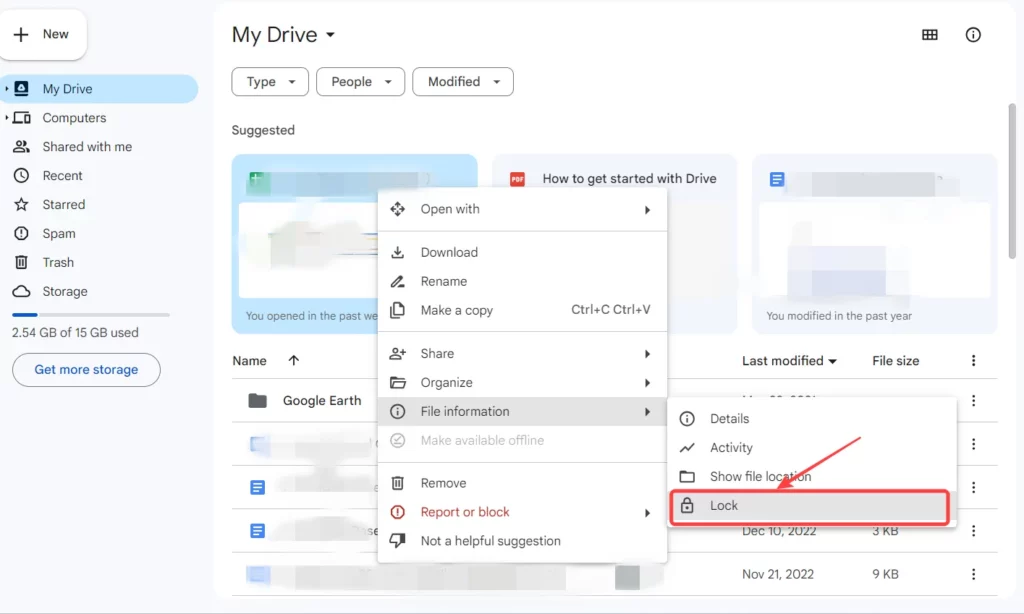
Task: Click the Recent clock icon
Action: [22, 176]
